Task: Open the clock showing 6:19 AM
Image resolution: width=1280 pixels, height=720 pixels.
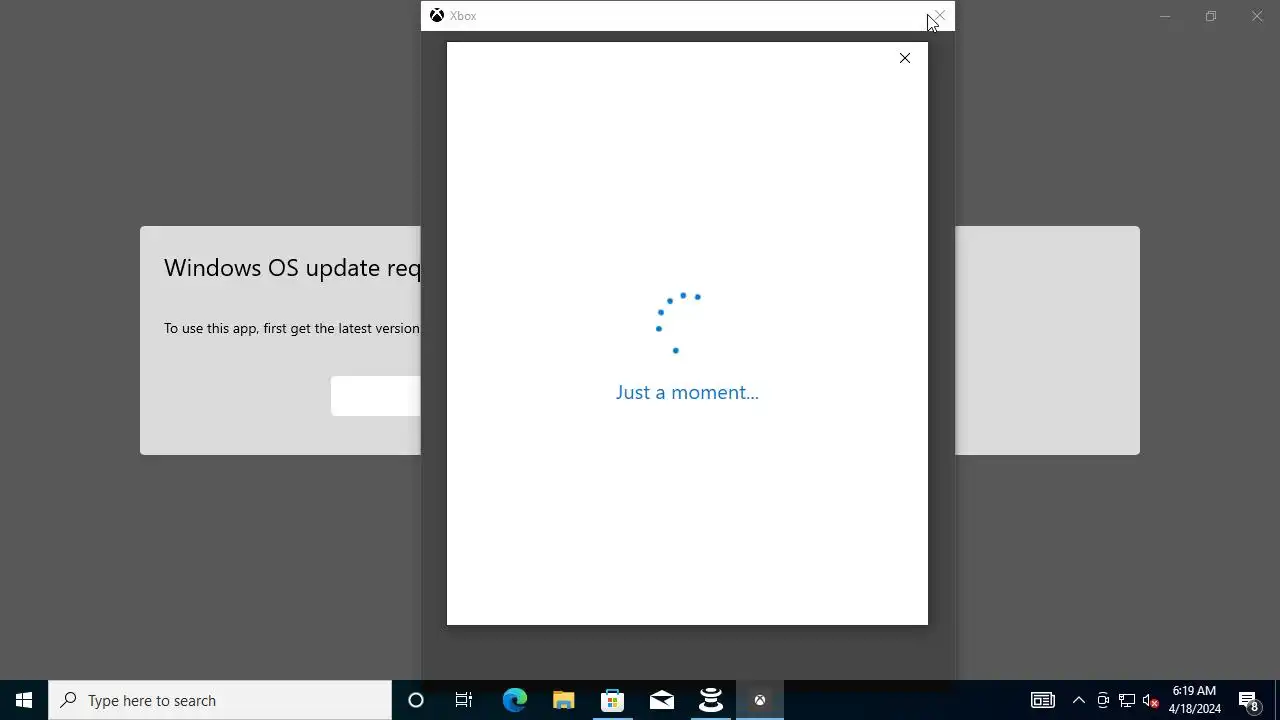Action: click(x=1195, y=700)
